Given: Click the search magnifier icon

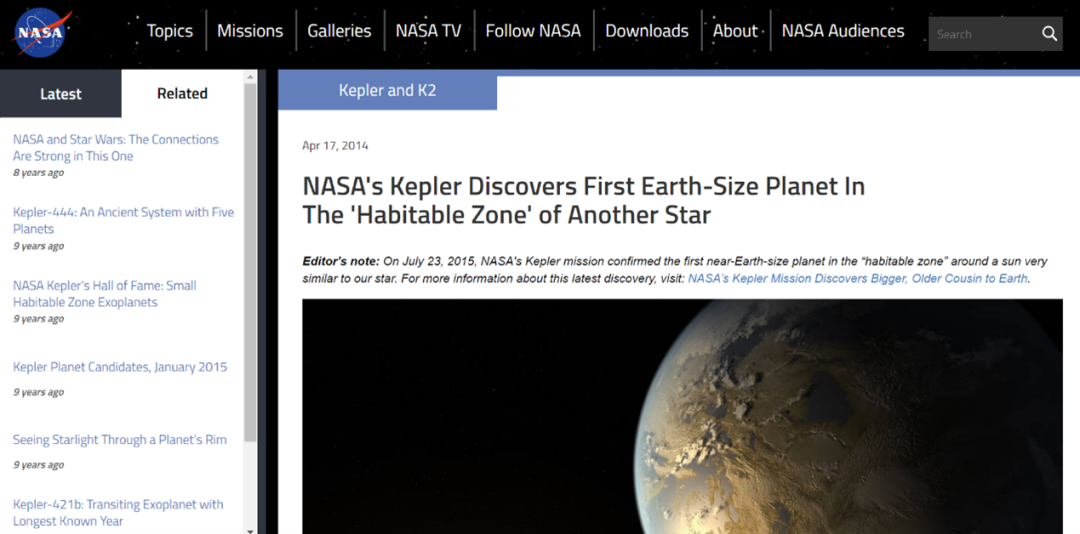Looking at the screenshot, I should [1049, 34].
